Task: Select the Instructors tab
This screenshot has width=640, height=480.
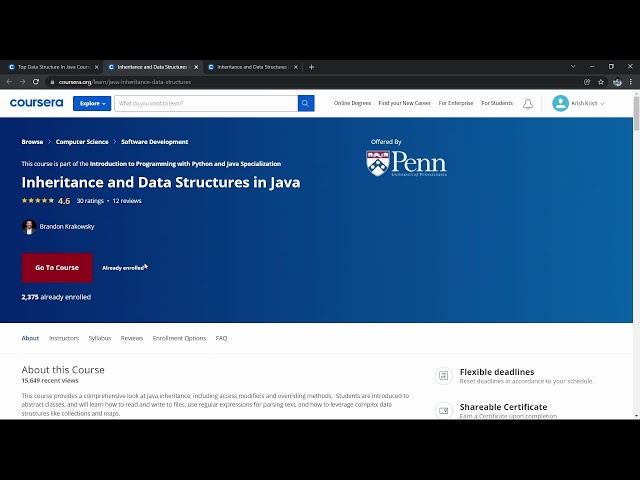Action: 64,338
